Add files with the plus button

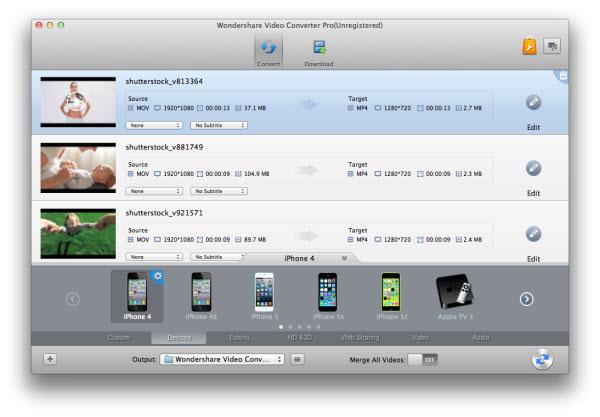point(50,359)
